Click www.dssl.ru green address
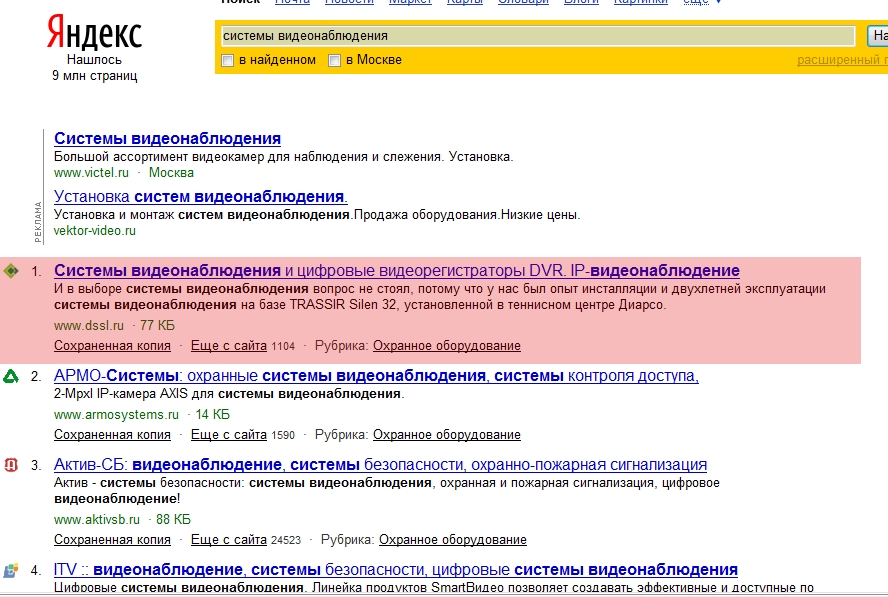Viewport: 888px width, 597px height. [89, 326]
